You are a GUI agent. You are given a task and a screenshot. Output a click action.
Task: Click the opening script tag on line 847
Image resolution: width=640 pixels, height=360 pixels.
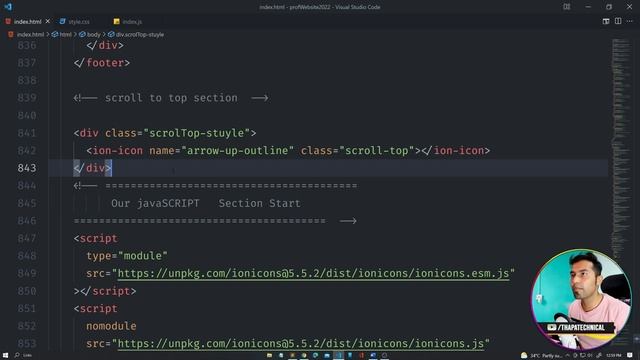96,238
